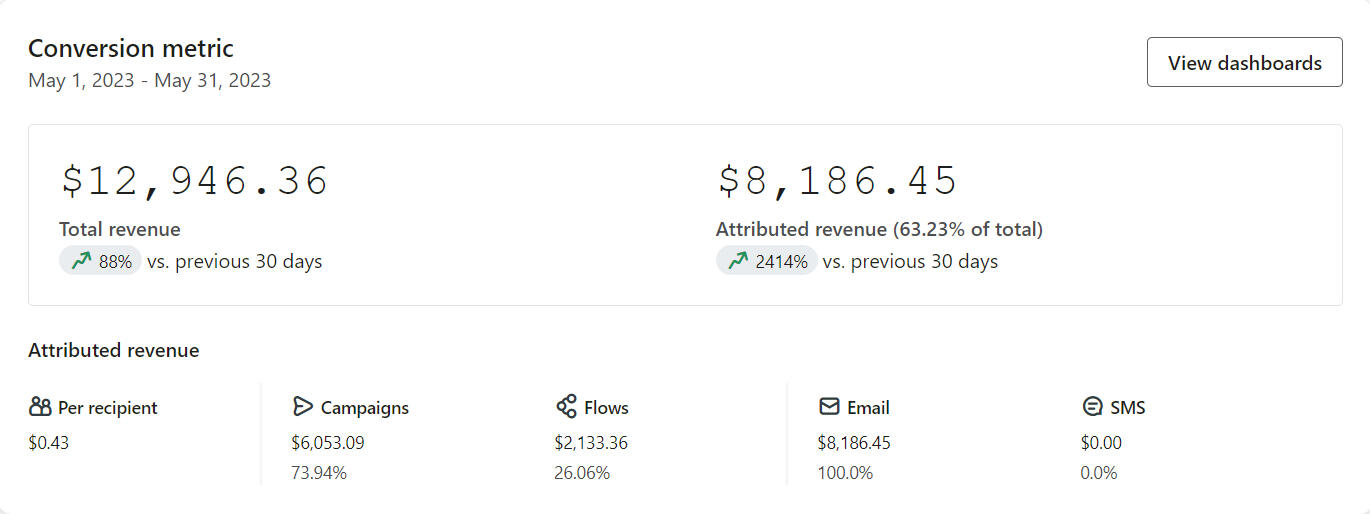
Task: Select the 2414% attributed revenue change badge
Action: 766,261
